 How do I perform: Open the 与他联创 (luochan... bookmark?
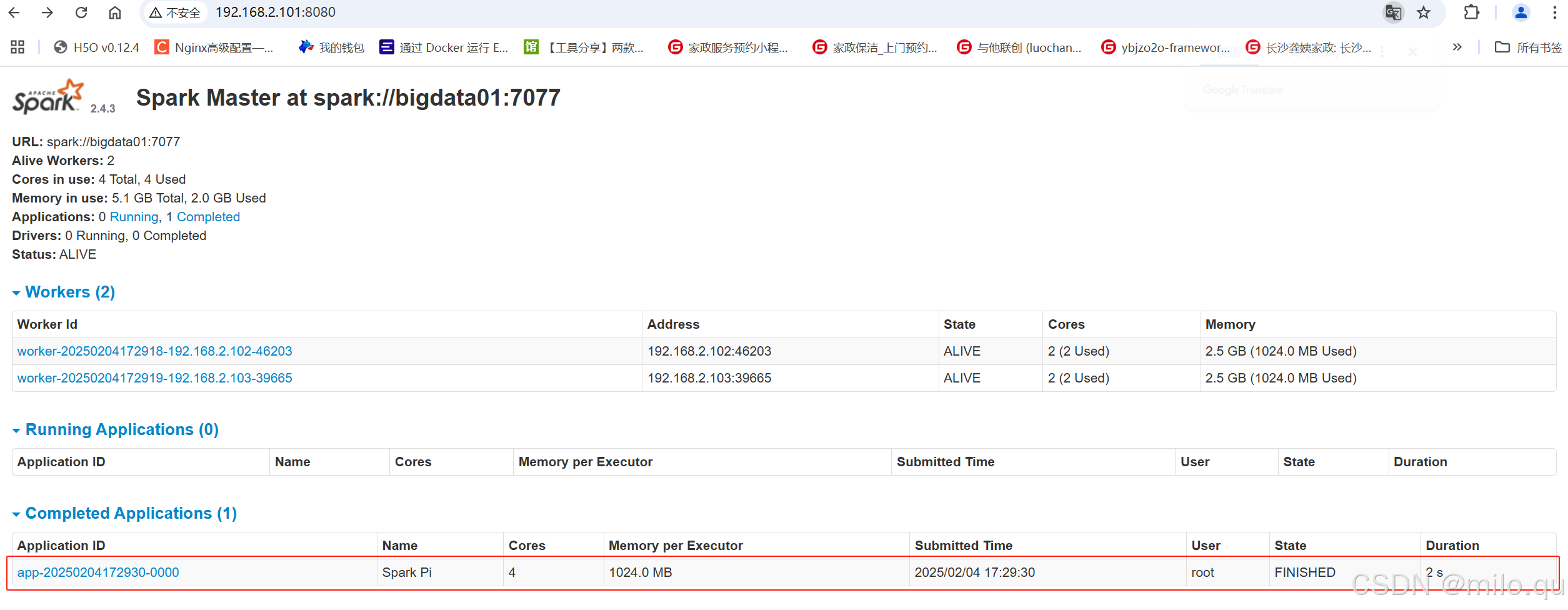tap(1019, 47)
